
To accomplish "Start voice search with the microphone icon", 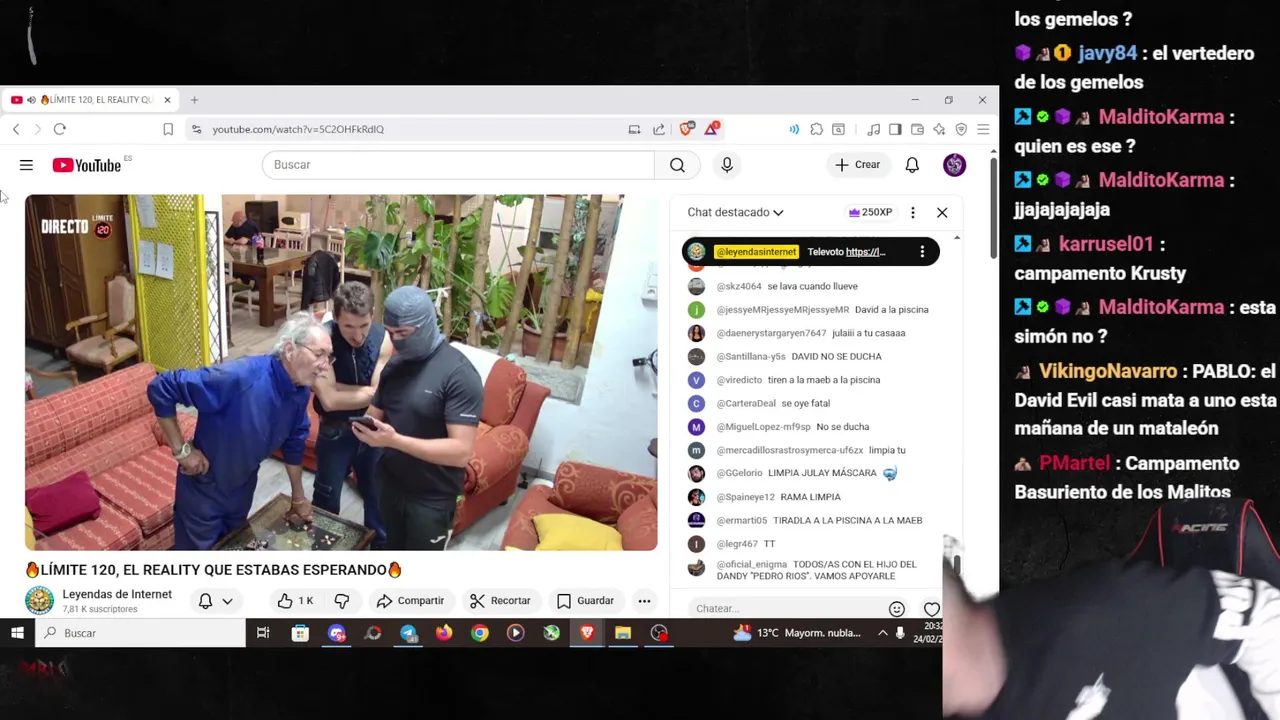I will 727,165.
